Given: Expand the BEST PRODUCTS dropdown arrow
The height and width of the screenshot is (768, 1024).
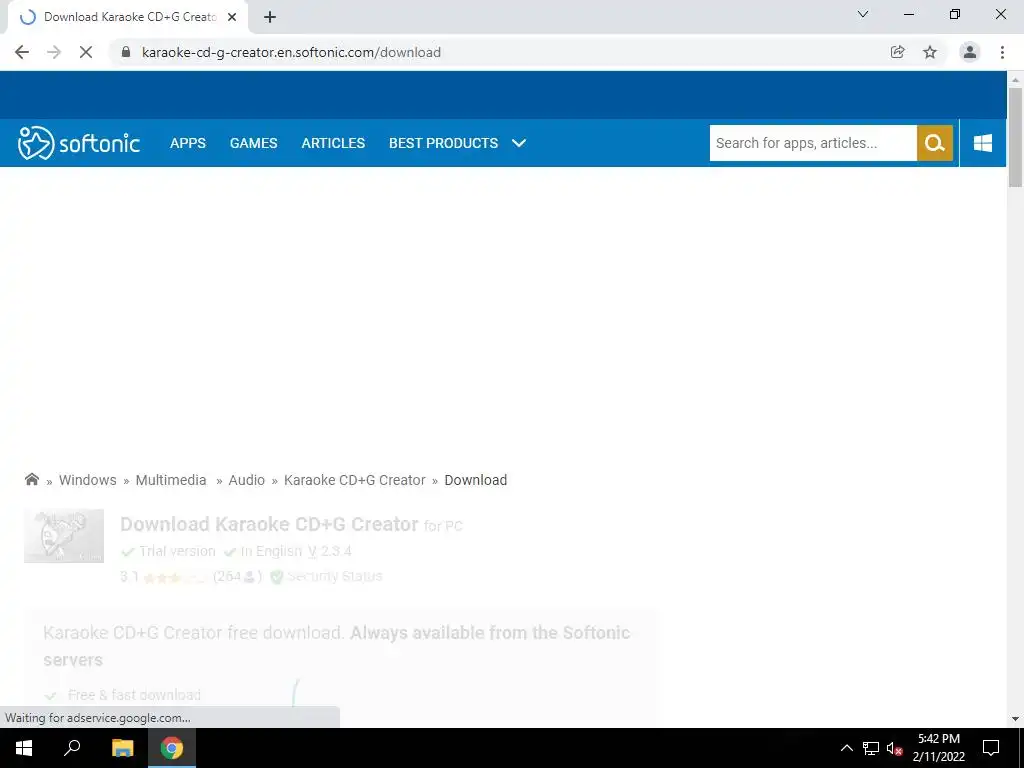Looking at the screenshot, I should [x=519, y=143].
